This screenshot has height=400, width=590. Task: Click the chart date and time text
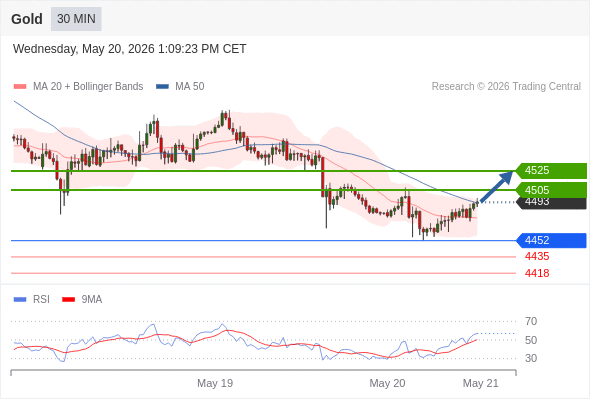[129, 49]
